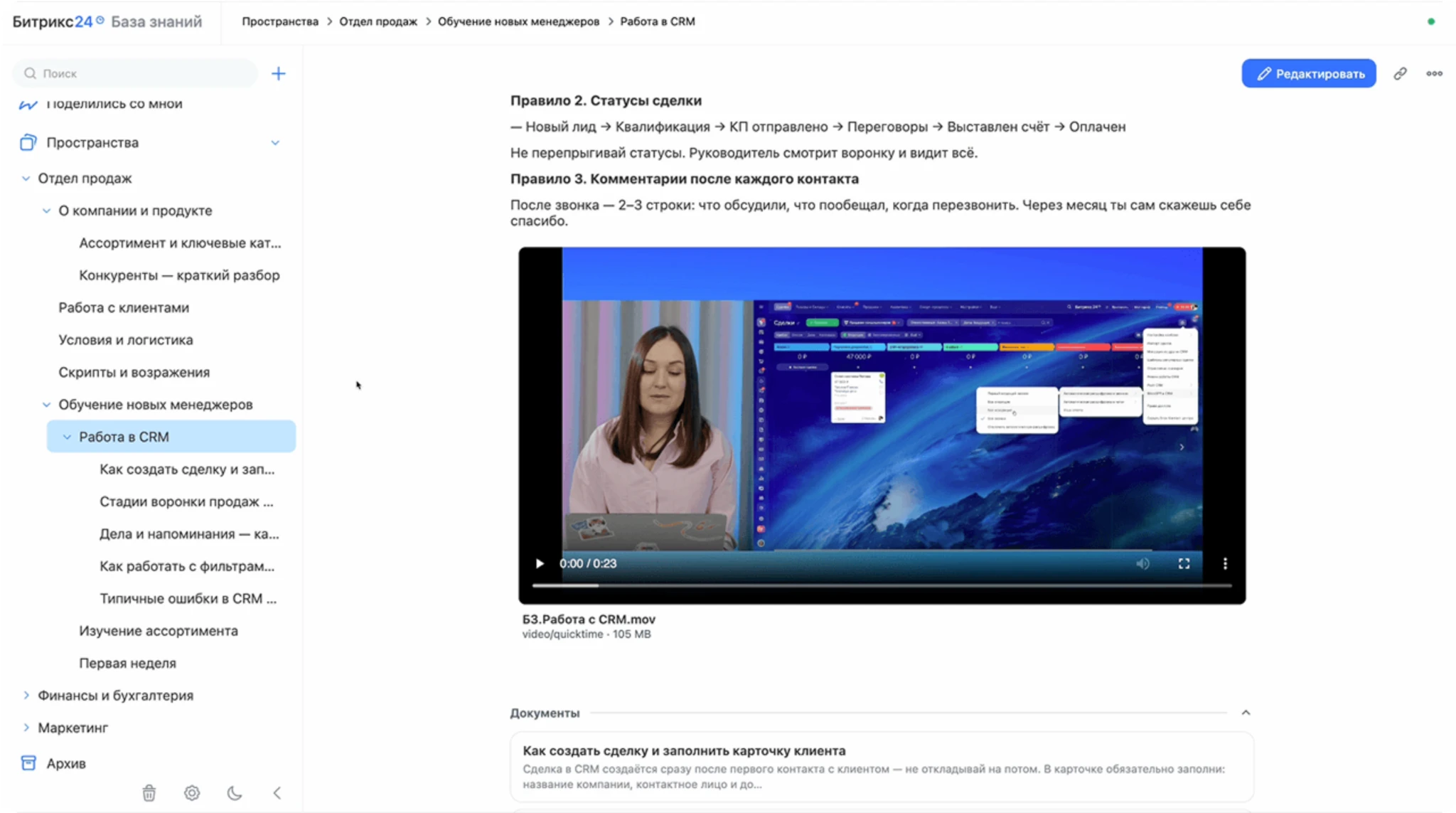This screenshot has width=1456, height=813.
Task: Mute the video with the speaker icon
Action: (x=1142, y=563)
